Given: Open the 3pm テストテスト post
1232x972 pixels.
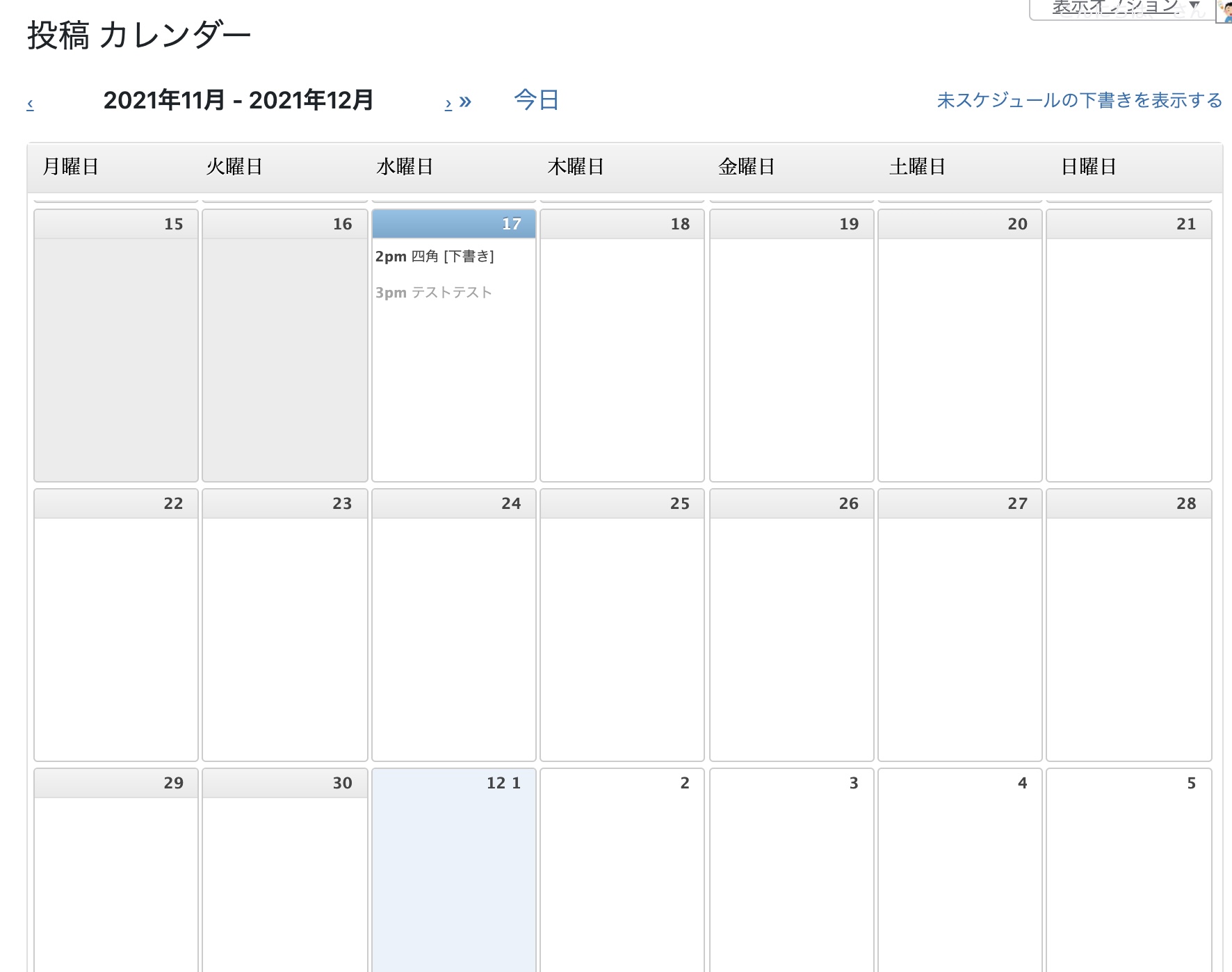Looking at the screenshot, I should [x=434, y=293].
